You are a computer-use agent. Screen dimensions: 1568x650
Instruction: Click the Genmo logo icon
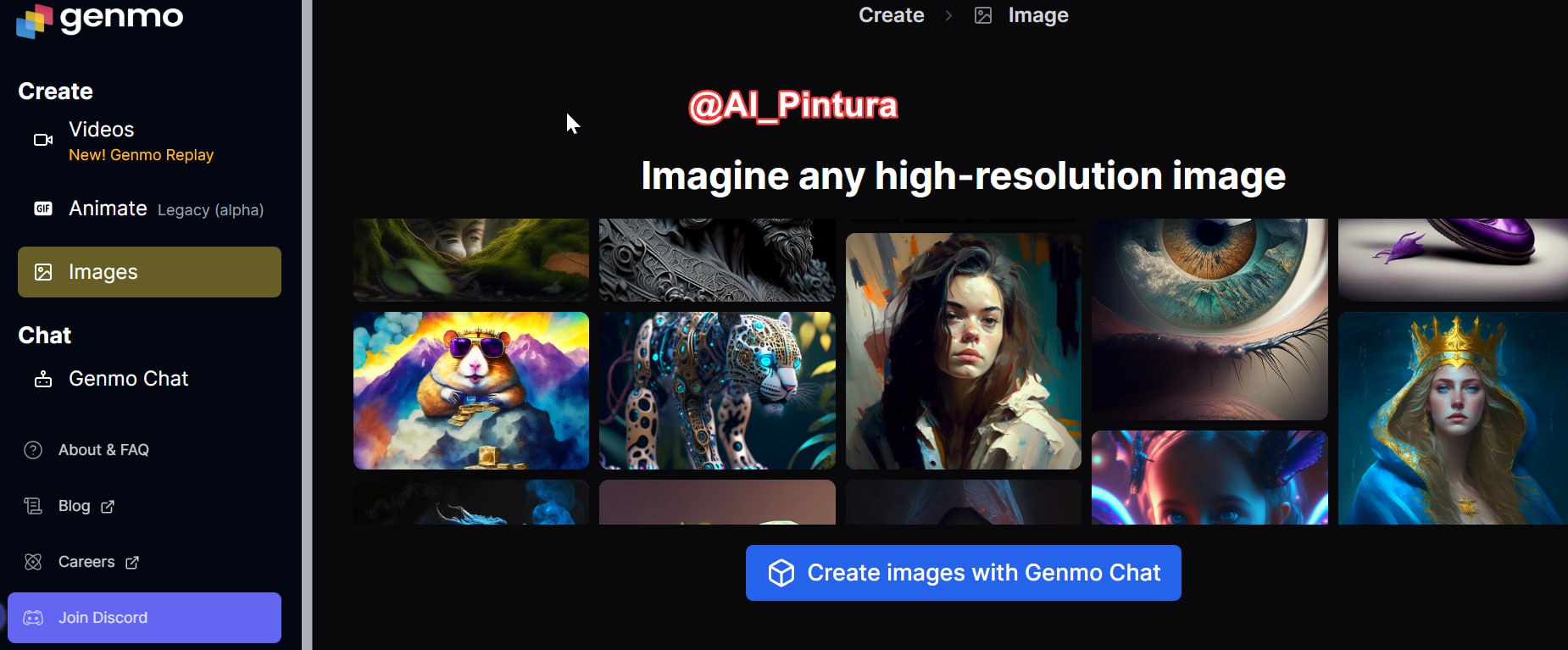[x=34, y=20]
